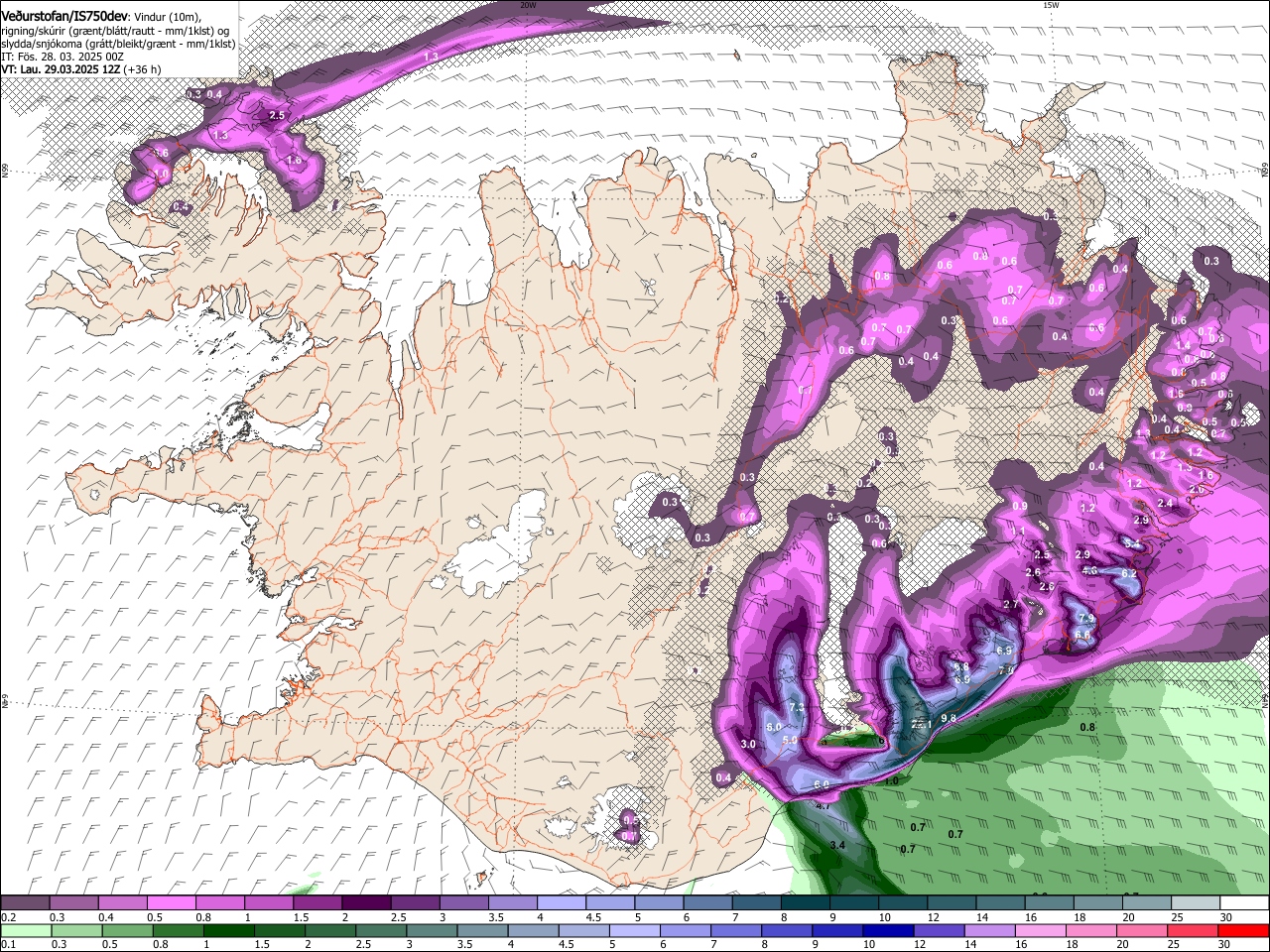Pick snow legend swatch between 0.2 and 0.3
Viewport: 1270px width, 952px height.
tap(25, 903)
